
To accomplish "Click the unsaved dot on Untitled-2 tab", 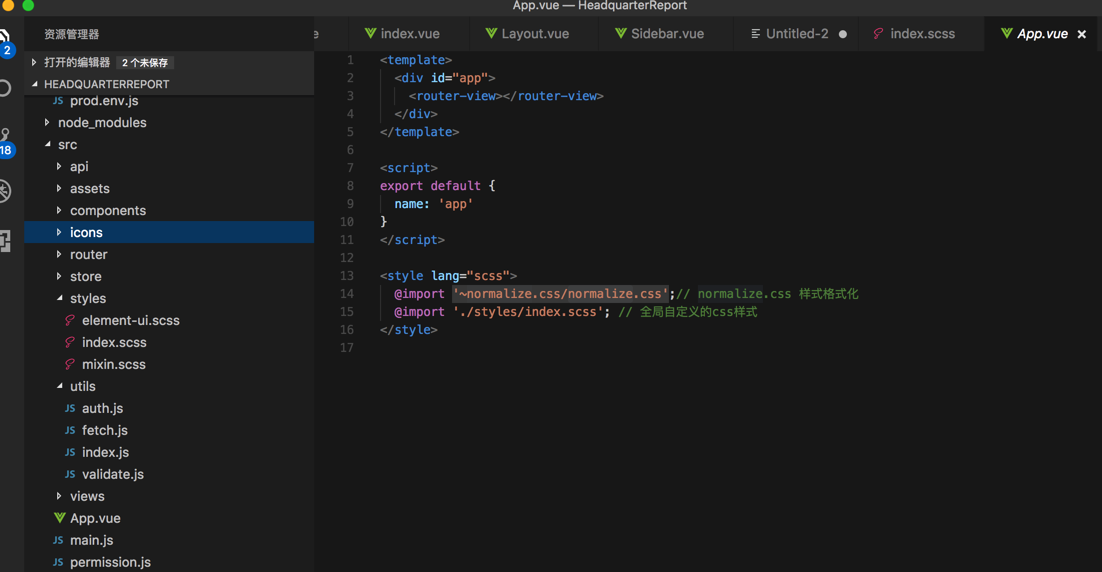I will [843, 34].
